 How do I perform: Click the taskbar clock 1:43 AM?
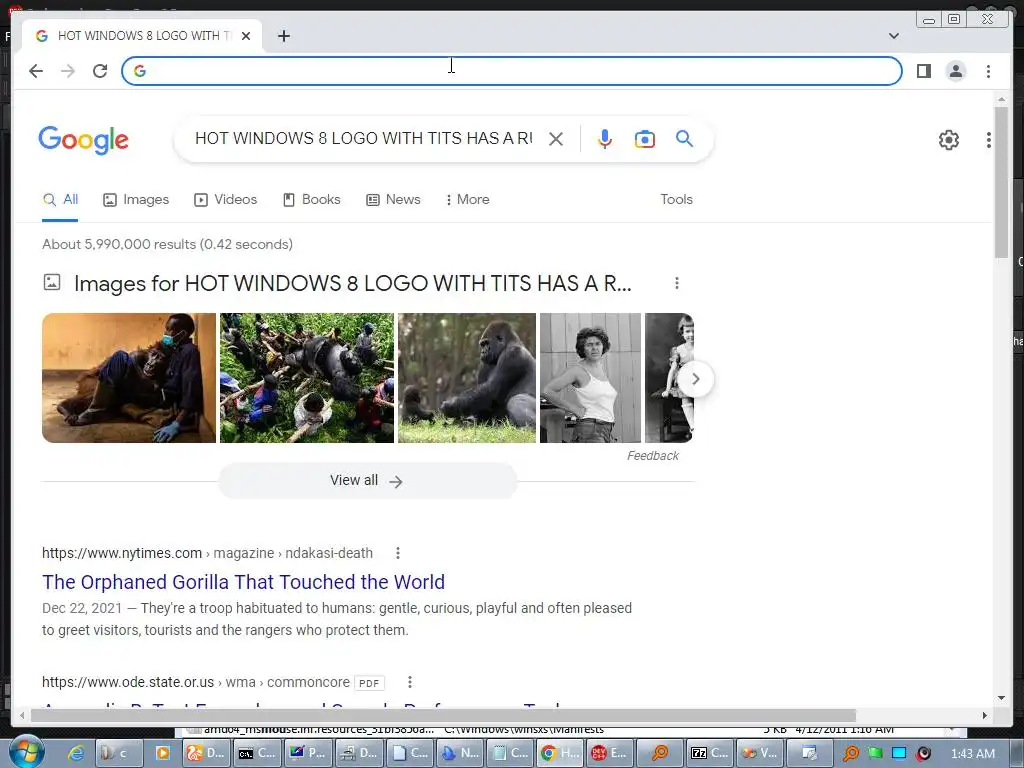click(973, 754)
